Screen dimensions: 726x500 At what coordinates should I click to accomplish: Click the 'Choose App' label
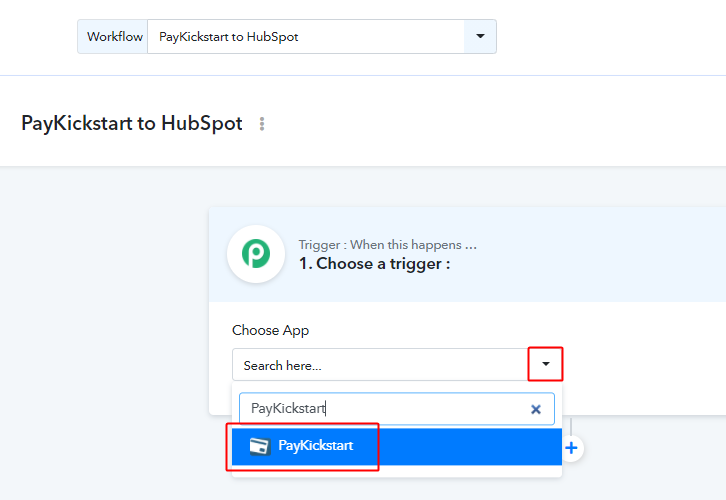pyautogui.click(x=270, y=331)
